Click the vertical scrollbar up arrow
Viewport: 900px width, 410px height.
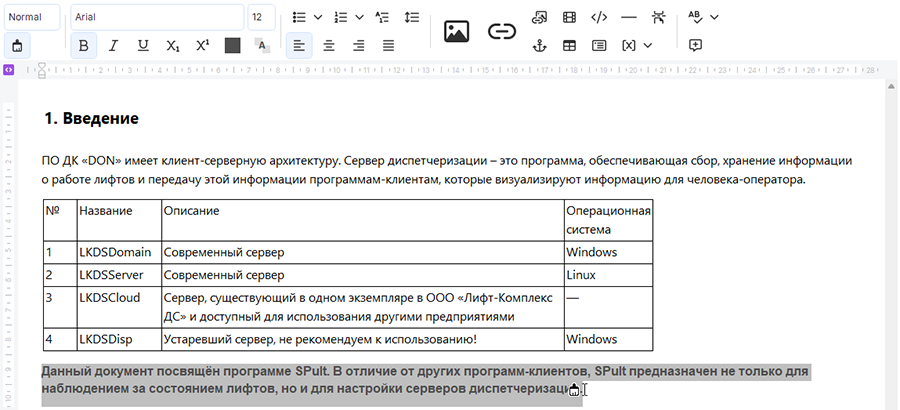tap(891, 87)
